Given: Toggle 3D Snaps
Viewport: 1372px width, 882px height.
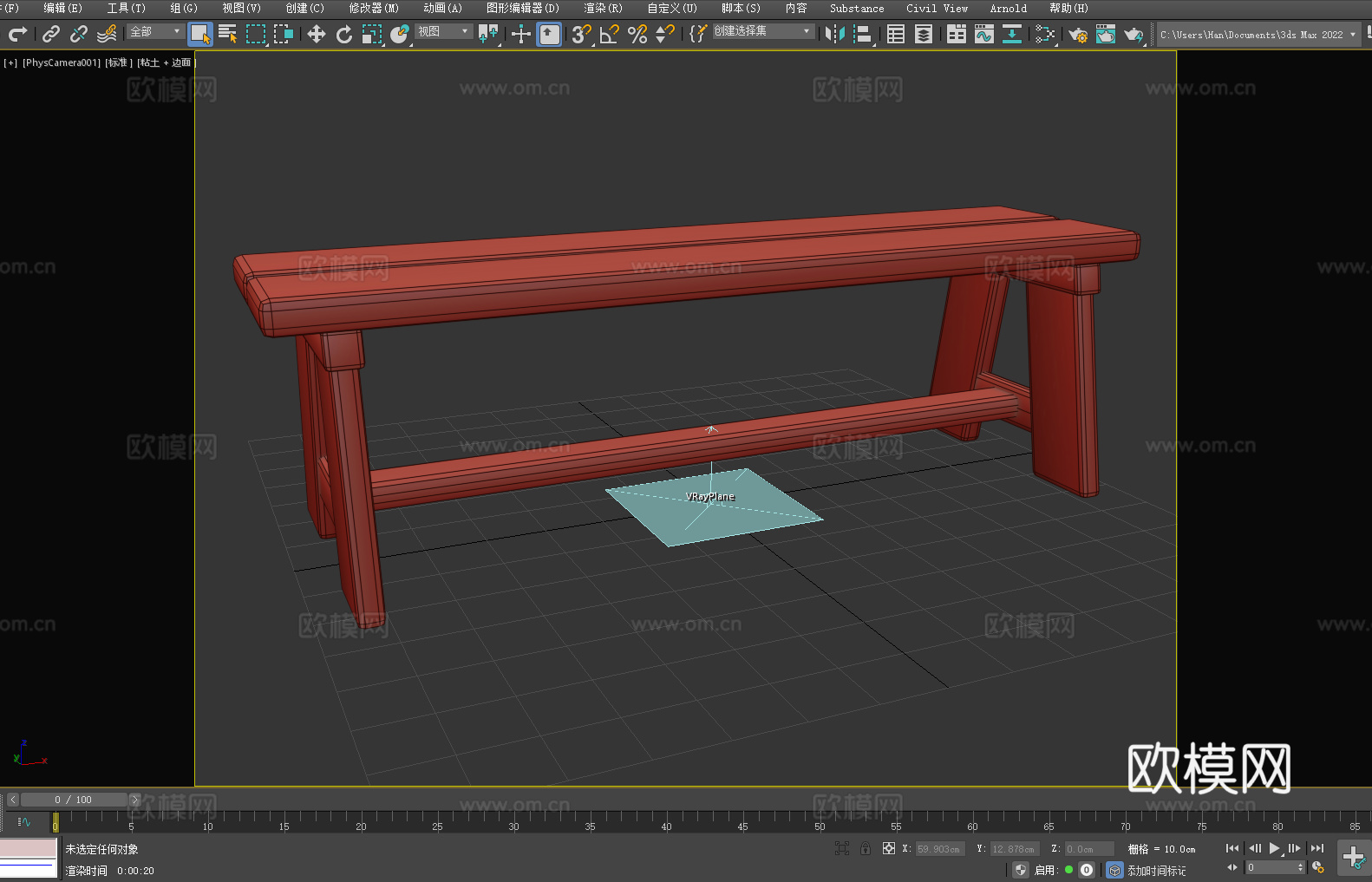Looking at the screenshot, I should pyautogui.click(x=581, y=34).
